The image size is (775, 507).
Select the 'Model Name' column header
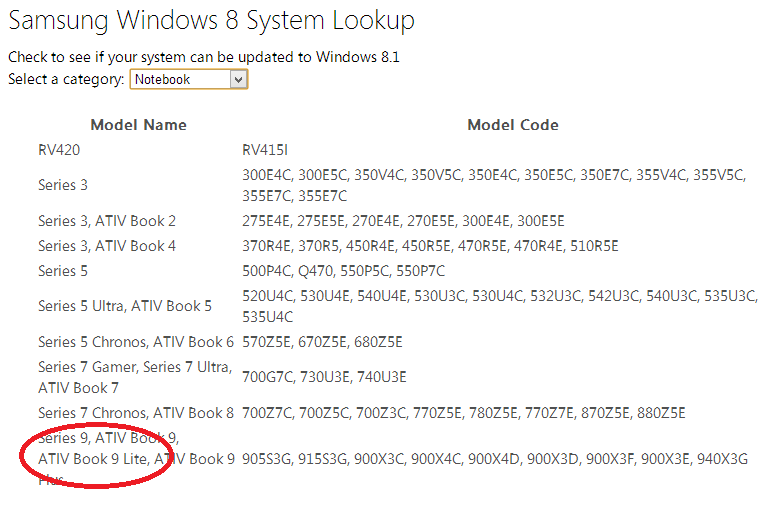pos(138,125)
